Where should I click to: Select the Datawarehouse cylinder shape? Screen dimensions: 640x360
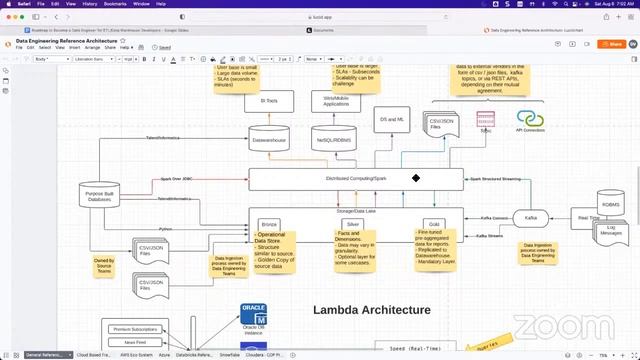tap(269, 139)
